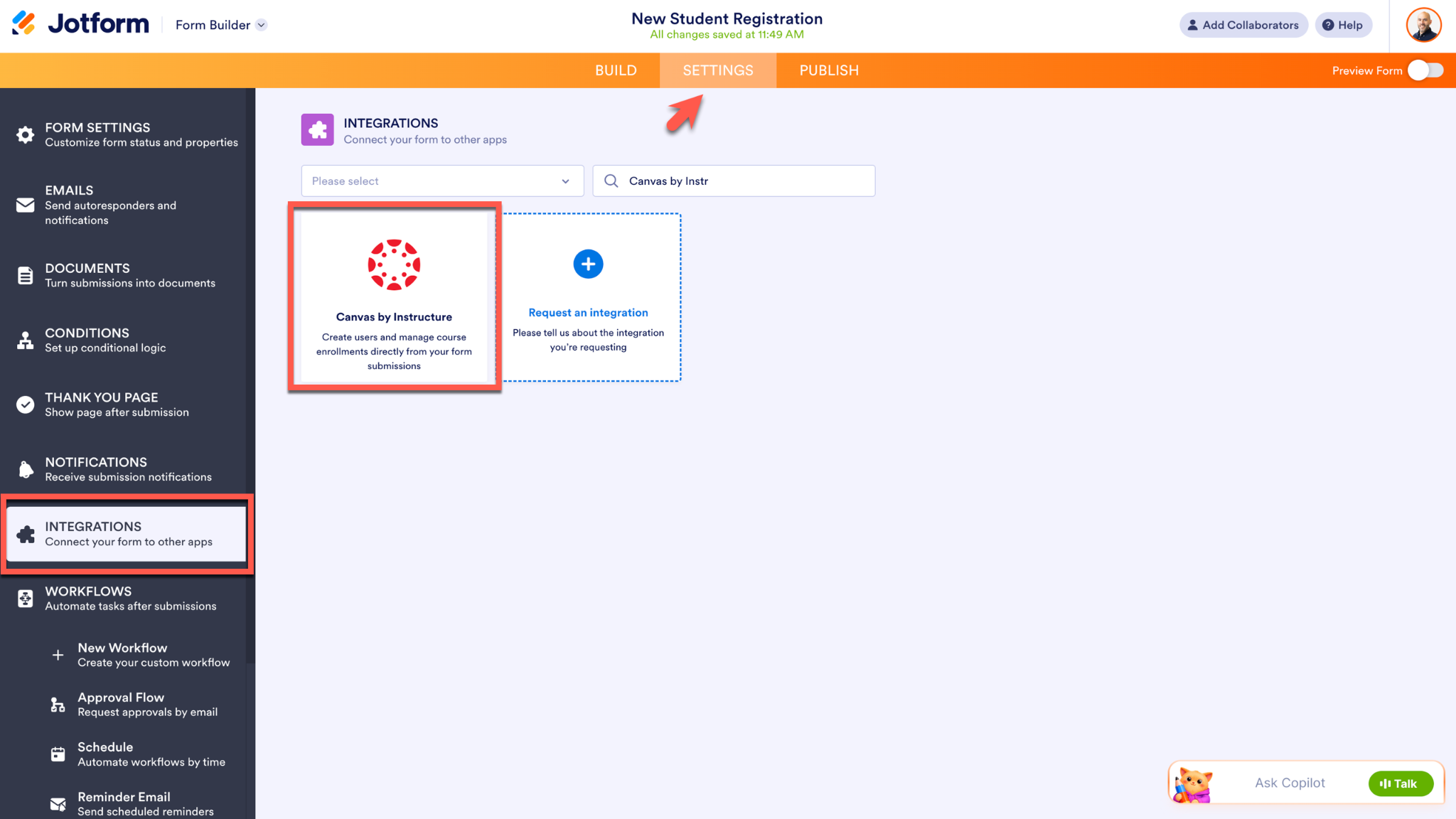Open the Form Builder dropdown chevron
This screenshot has width=1456, height=819.
(x=262, y=25)
